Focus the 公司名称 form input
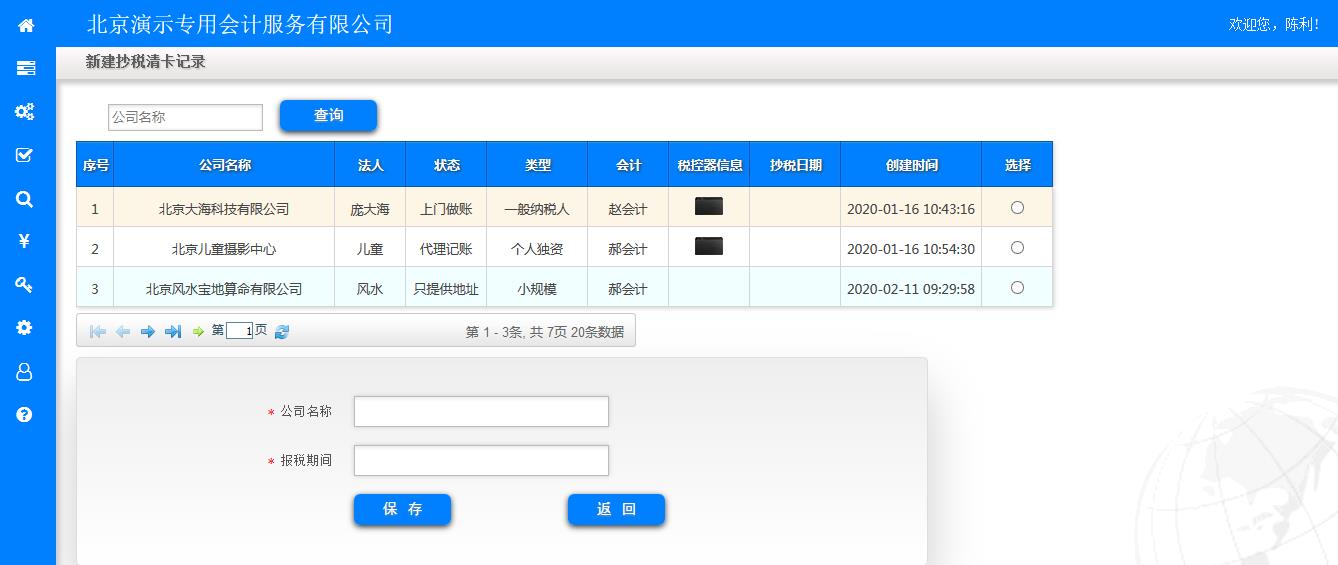This screenshot has width=1338, height=565. pos(481,411)
